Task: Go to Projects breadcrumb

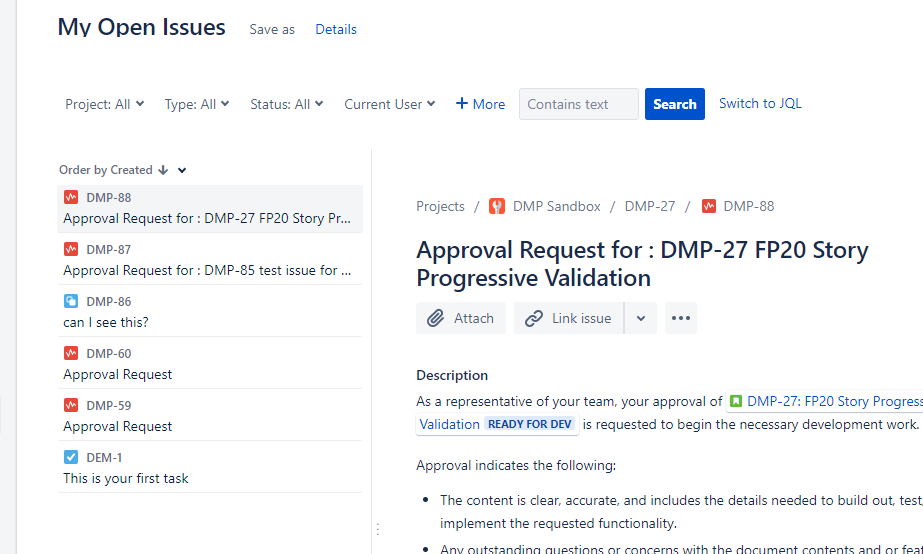Action: pyautogui.click(x=440, y=206)
